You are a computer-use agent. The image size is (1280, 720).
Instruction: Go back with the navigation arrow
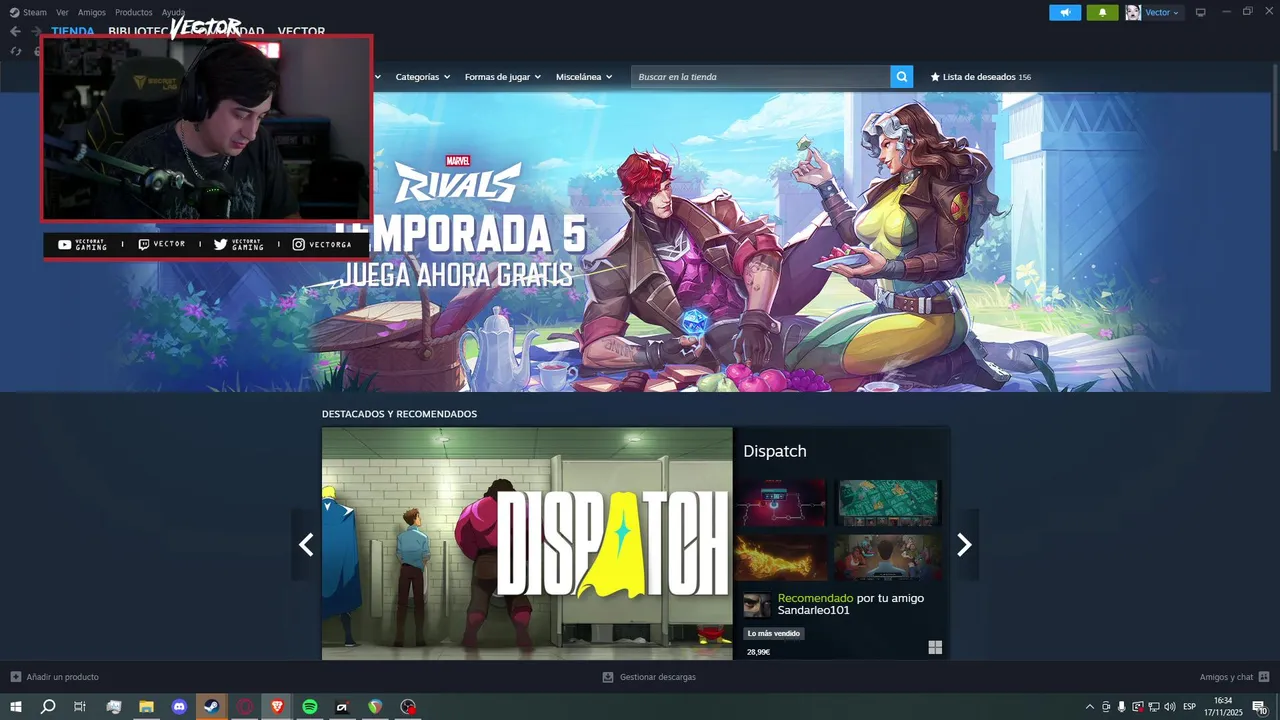15,31
